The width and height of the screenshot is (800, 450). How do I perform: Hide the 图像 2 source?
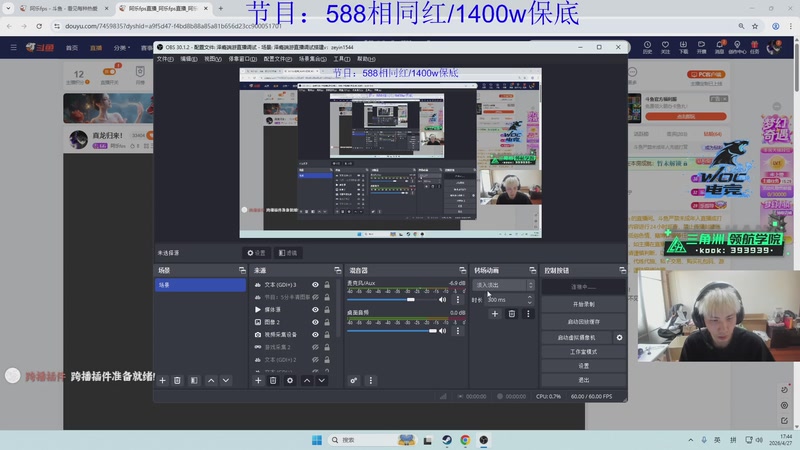point(315,322)
